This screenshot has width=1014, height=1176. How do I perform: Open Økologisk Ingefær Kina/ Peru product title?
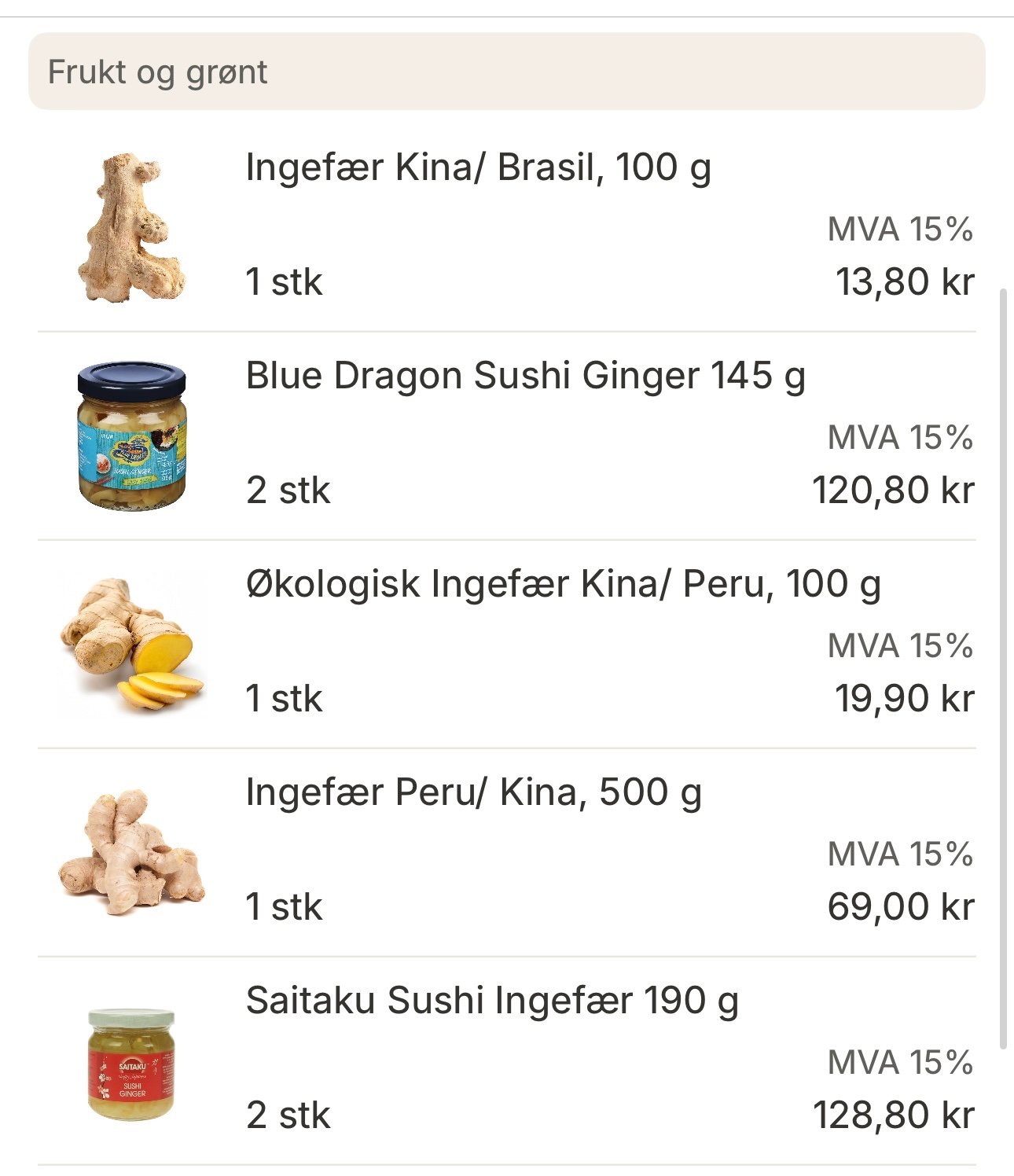tap(563, 584)
